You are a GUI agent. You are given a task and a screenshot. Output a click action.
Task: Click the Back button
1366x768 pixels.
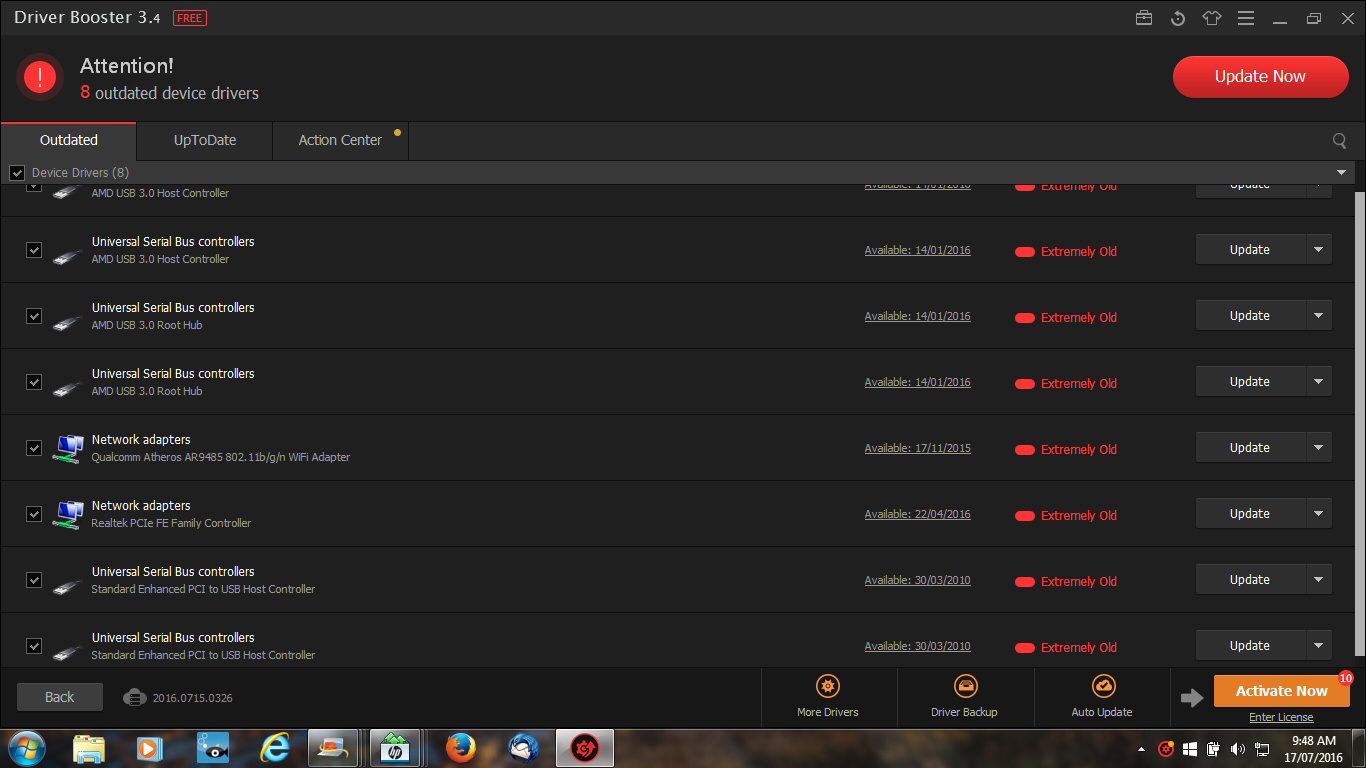(60, 697)
